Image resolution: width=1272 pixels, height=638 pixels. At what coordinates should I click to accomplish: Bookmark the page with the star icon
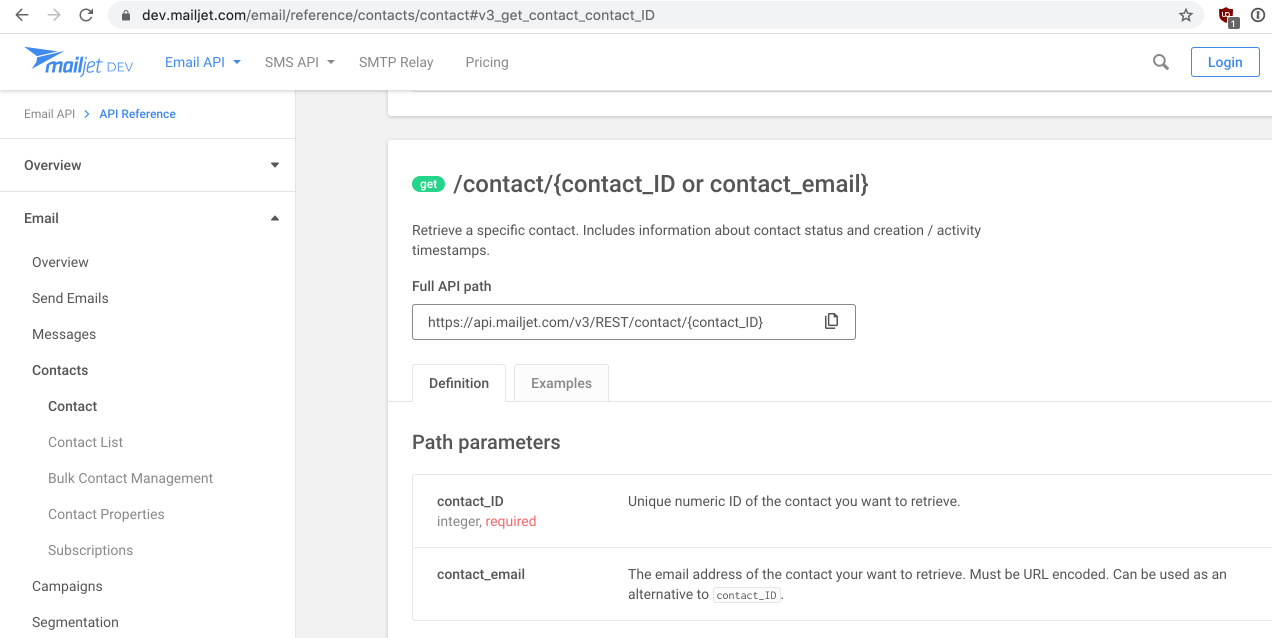(1186, 15)
